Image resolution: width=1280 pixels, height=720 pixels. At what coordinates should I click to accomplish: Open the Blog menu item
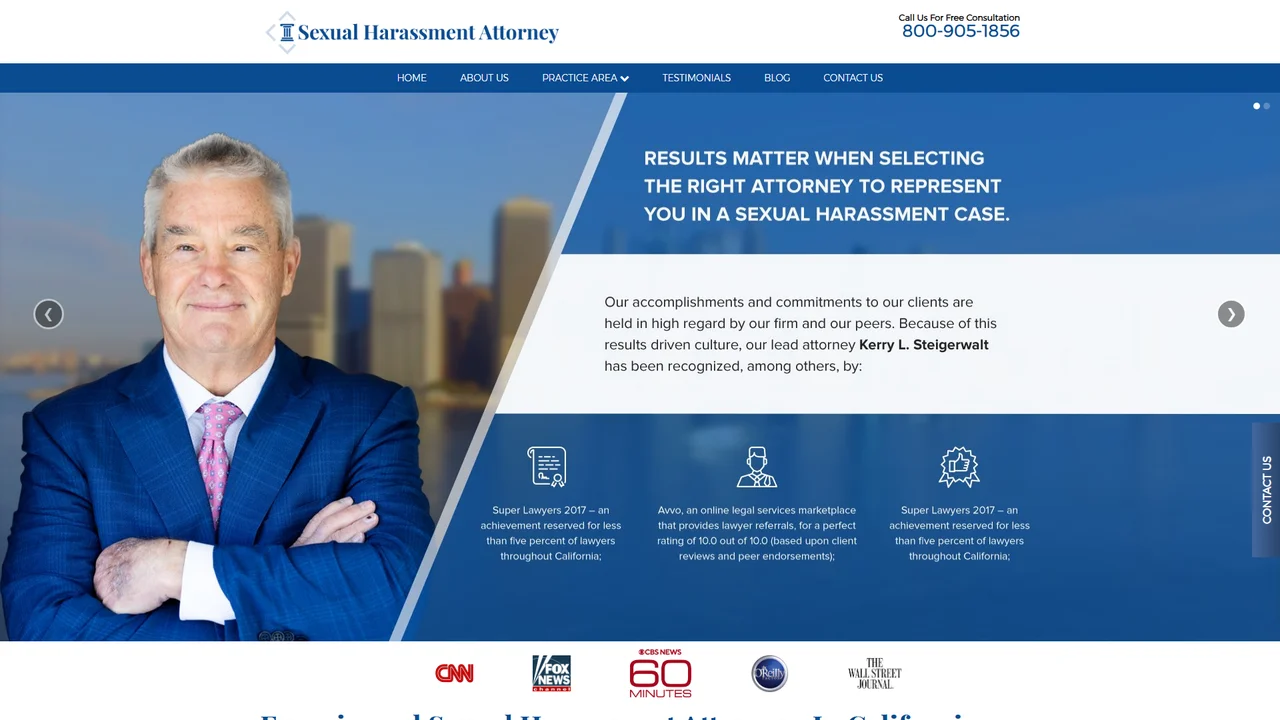click(x=777, y=78)
